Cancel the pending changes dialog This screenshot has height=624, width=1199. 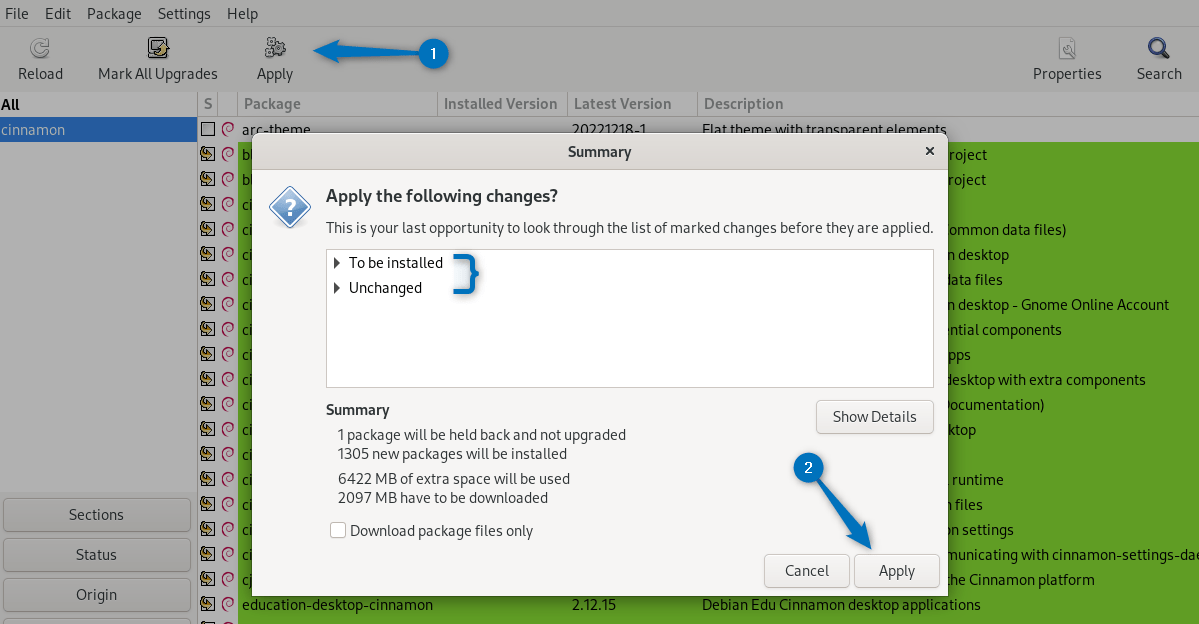click(x=806, y=571)
